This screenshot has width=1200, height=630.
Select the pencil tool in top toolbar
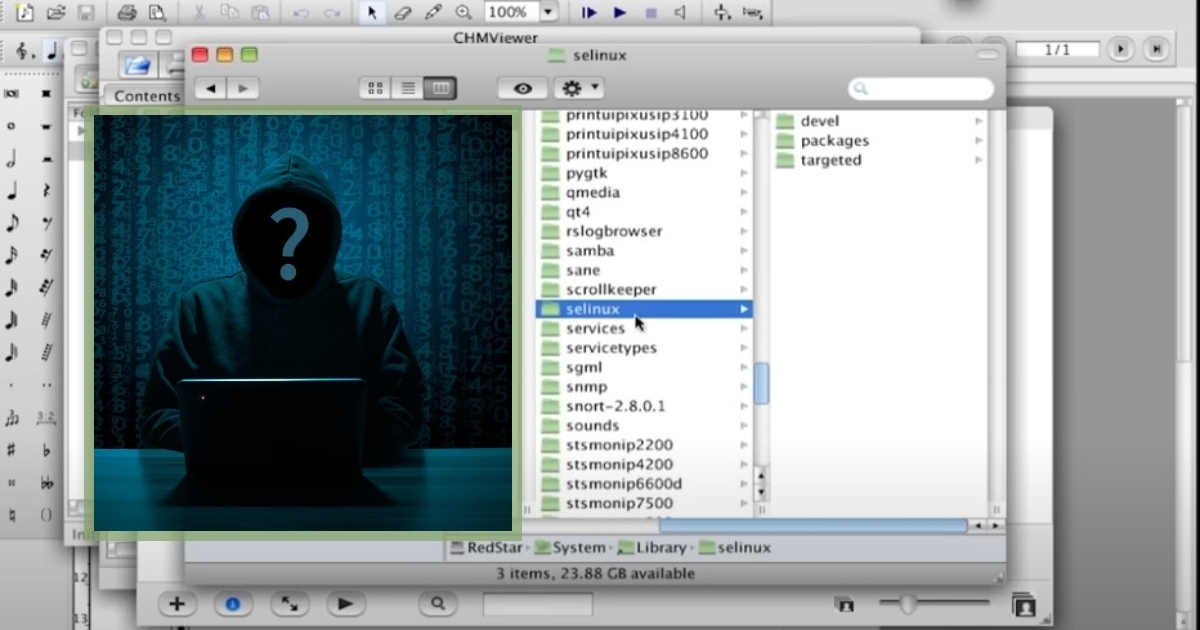pyautogui.click(x=433, y=13)
